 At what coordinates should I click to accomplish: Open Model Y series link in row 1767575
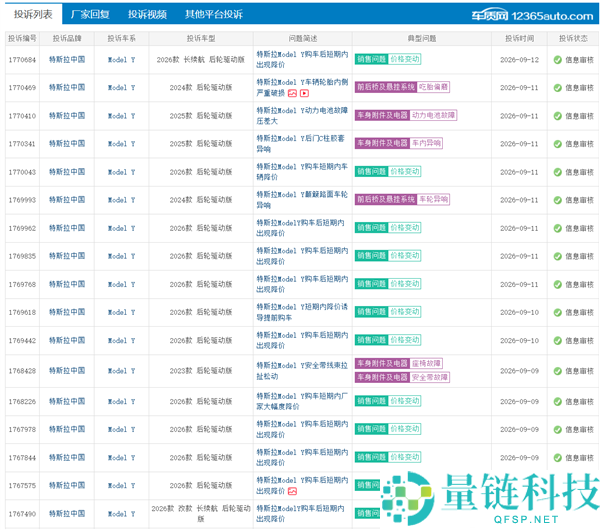click(x=121, y=486)
